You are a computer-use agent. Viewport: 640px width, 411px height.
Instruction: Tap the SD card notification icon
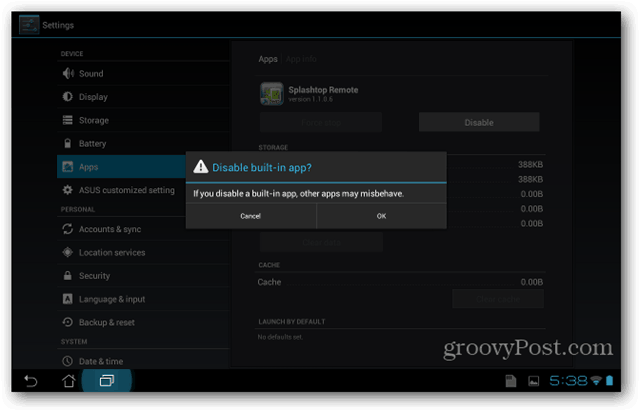click(511, 381)
